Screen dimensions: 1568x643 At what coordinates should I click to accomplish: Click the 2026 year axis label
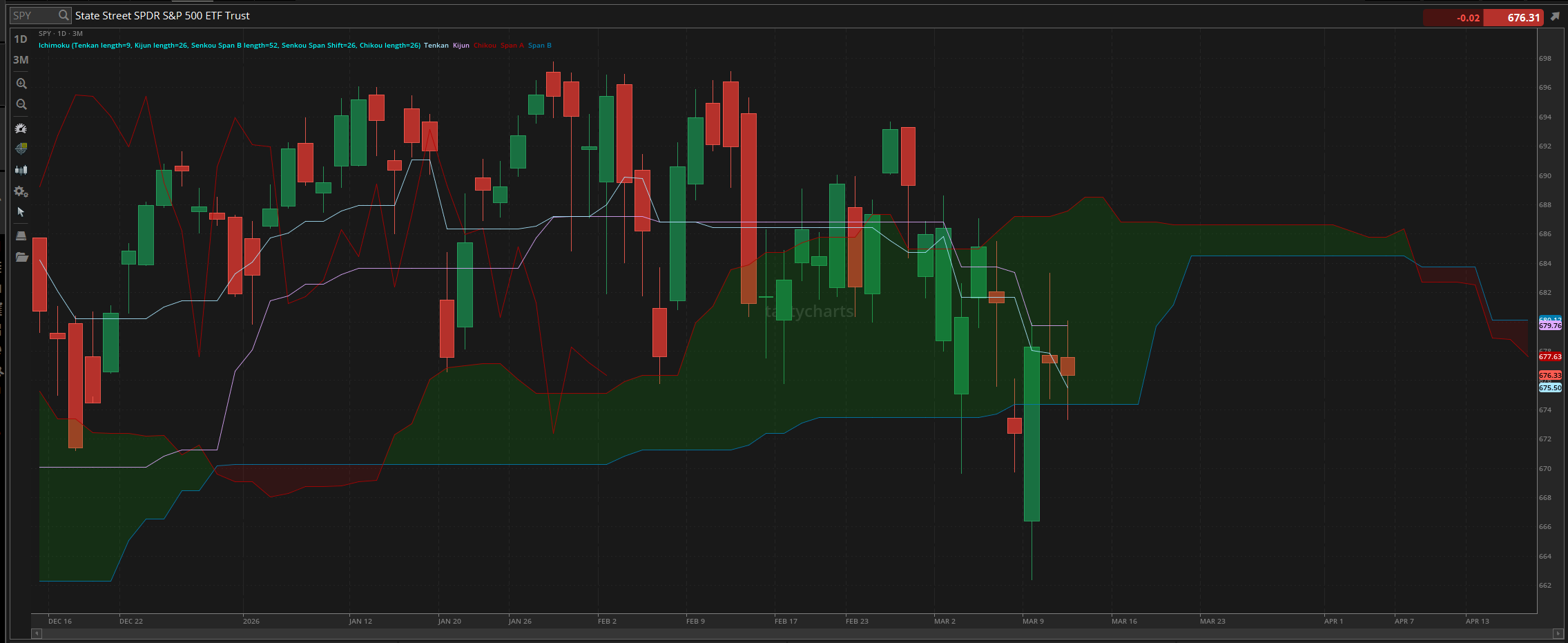tap(251, 622)
